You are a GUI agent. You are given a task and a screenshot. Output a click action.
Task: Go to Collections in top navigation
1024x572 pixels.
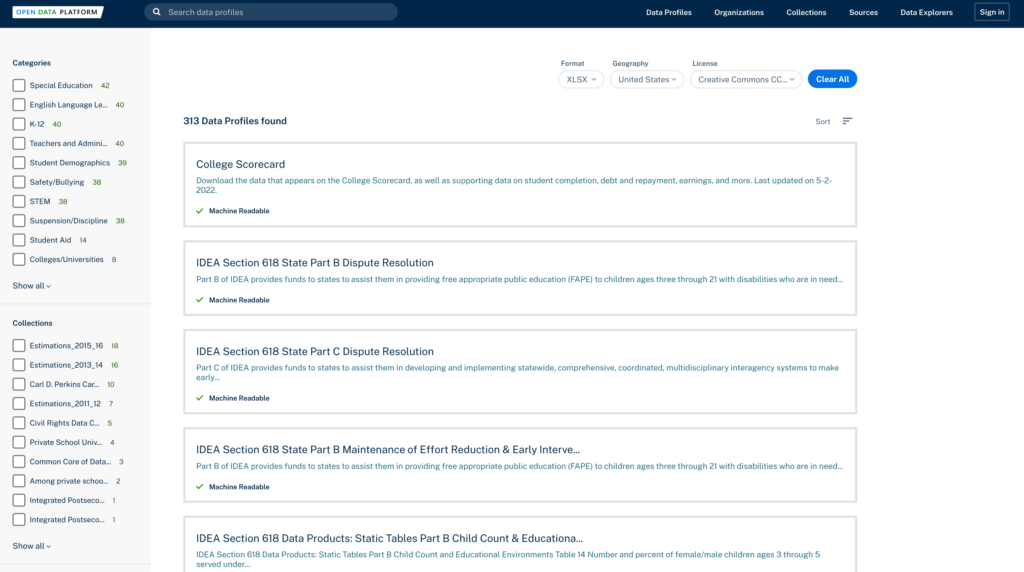tap(806, 12)
